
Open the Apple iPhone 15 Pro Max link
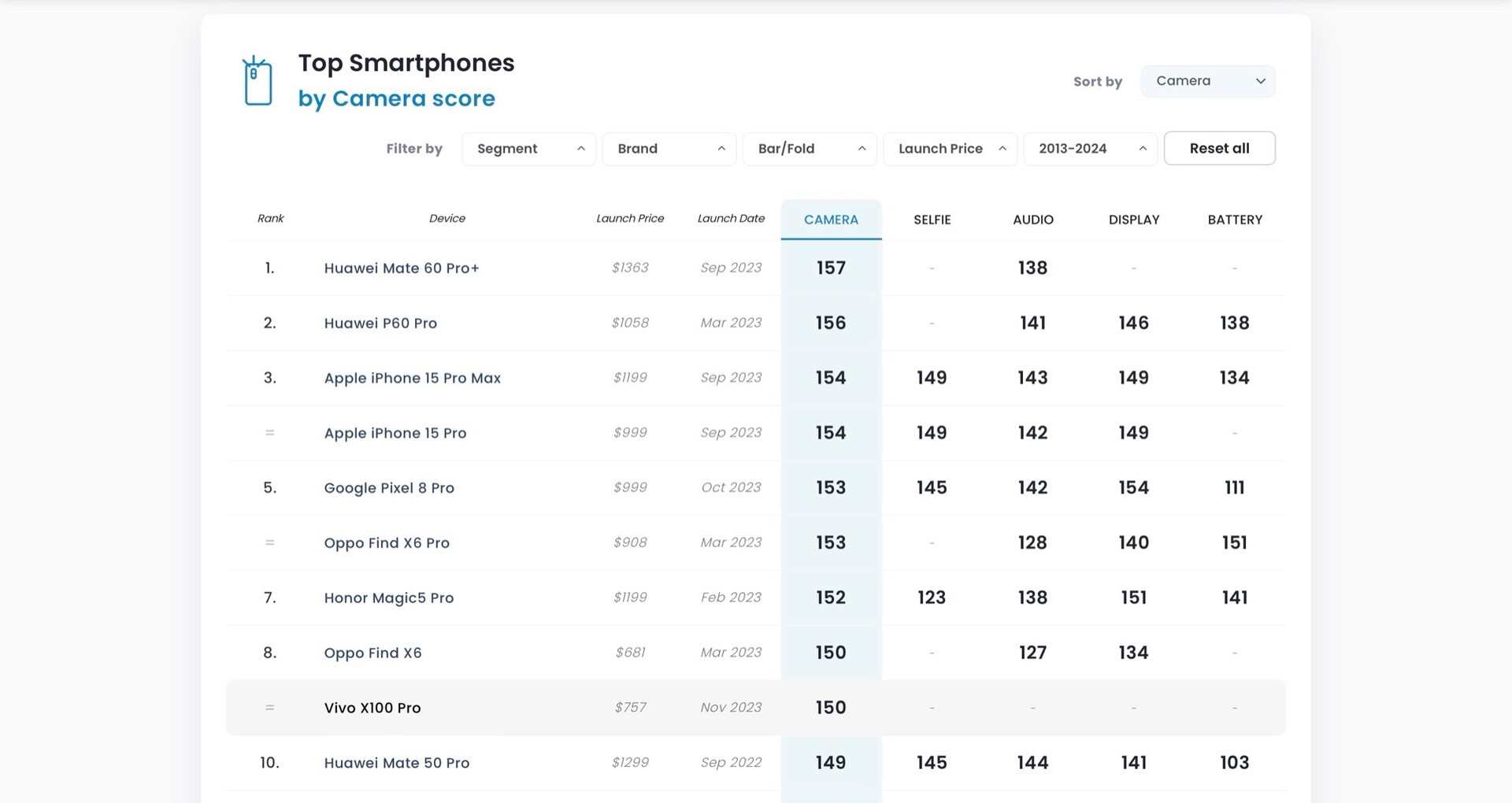click(x=412, y=379)
